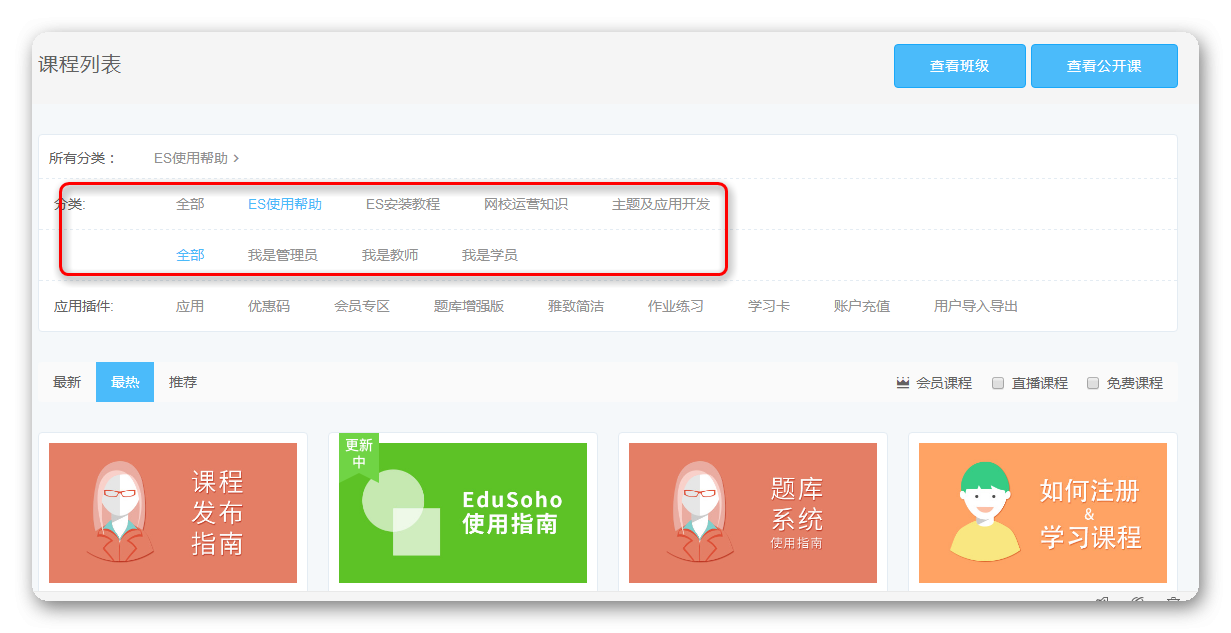This screenshot has height=633, width=1231.
Task: Open the 课程发布指南 course thumbnail
Action: tap(173, 513)
